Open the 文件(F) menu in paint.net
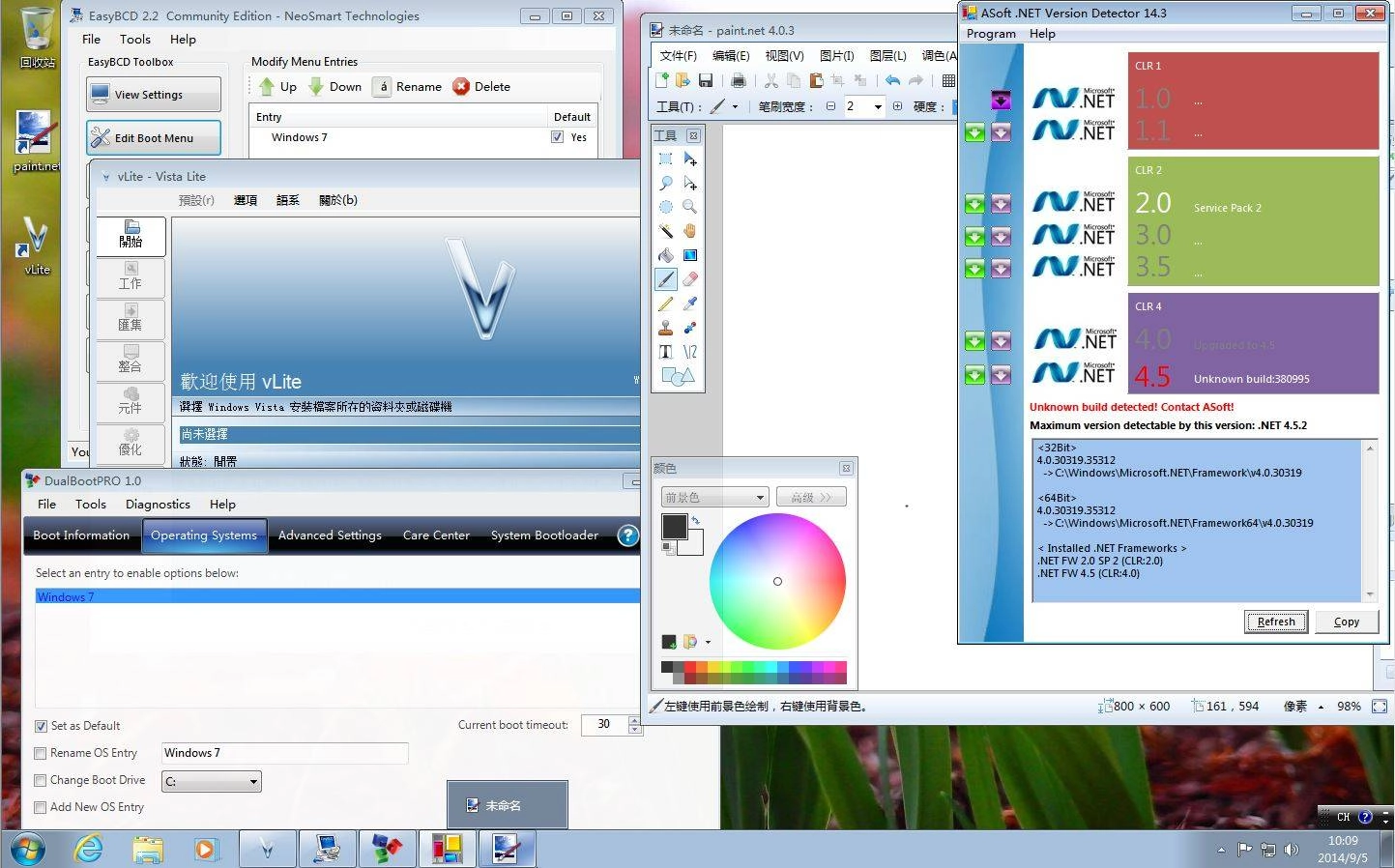Screen dimensions: 1395x868 coord(678,56)
